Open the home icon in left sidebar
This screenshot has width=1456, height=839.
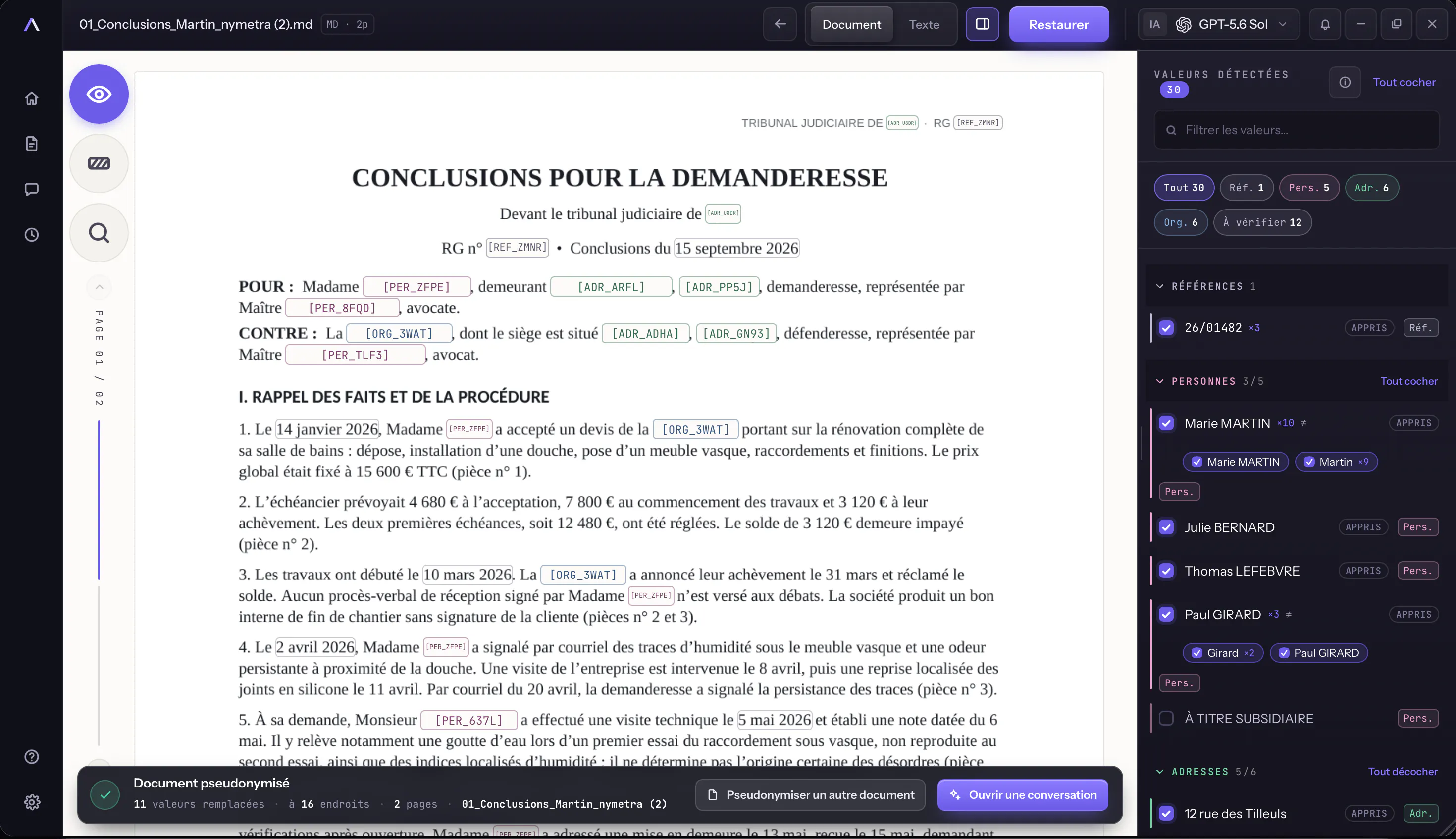click(x=32, y=98)
